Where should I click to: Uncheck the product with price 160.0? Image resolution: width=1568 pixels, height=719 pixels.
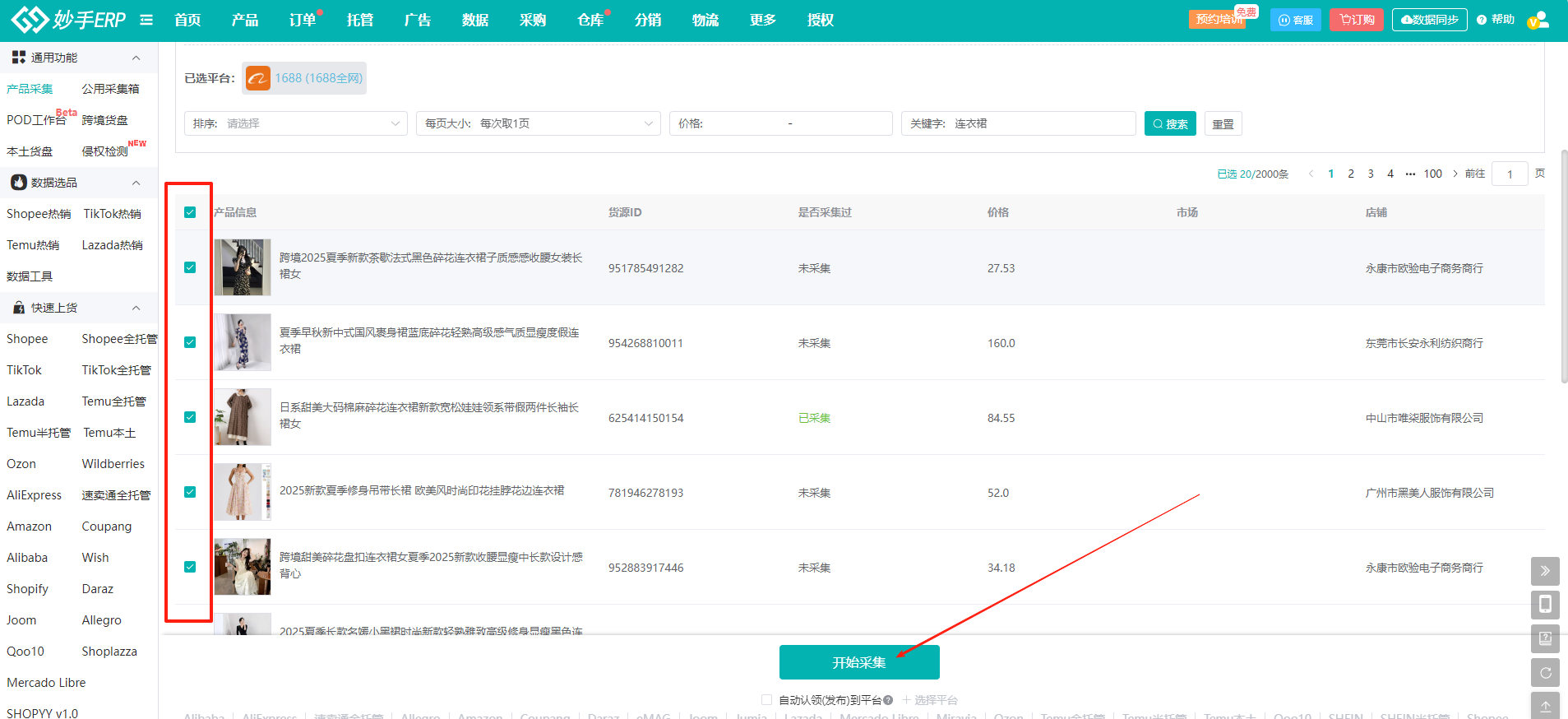point(190,342)
